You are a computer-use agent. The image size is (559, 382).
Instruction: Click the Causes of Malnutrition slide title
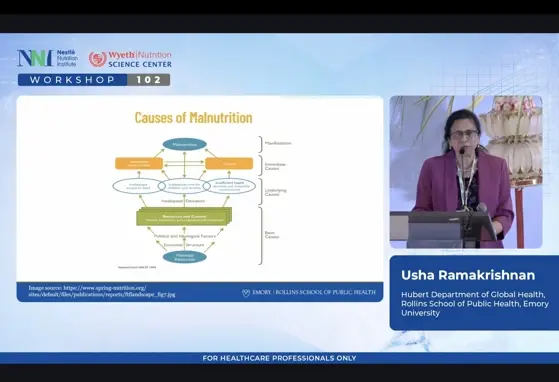point(194,117)
